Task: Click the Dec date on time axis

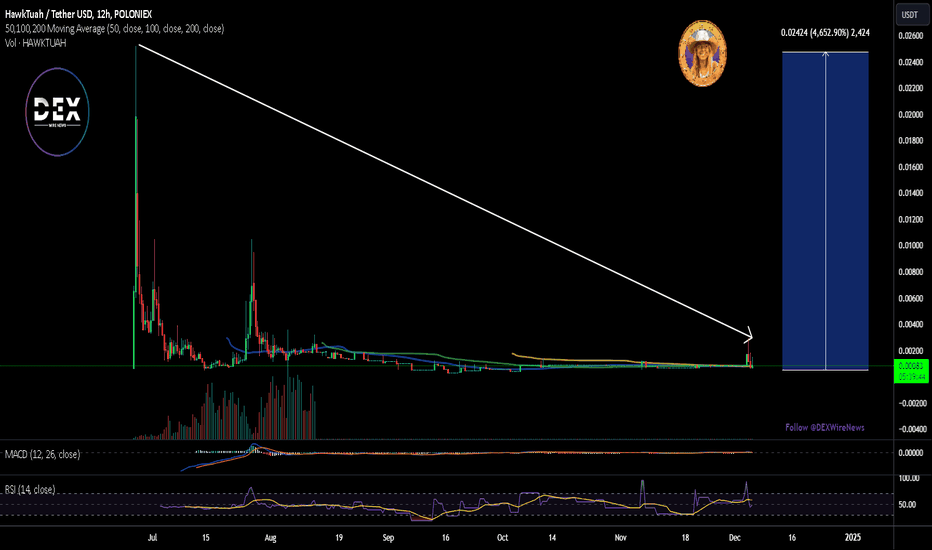Action: click(x=735, y=538)
